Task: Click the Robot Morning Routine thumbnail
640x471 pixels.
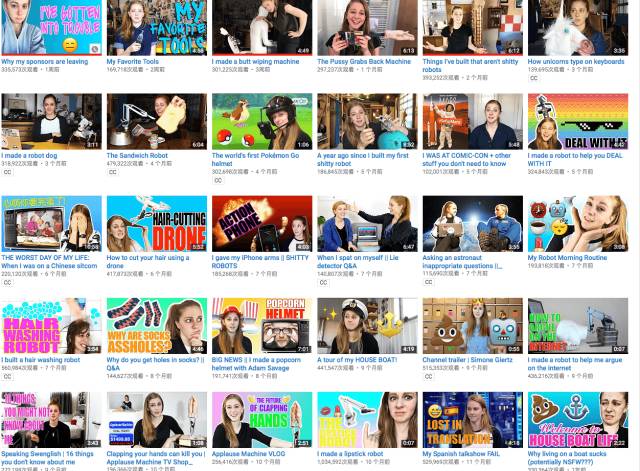Action: coord(578,224)
